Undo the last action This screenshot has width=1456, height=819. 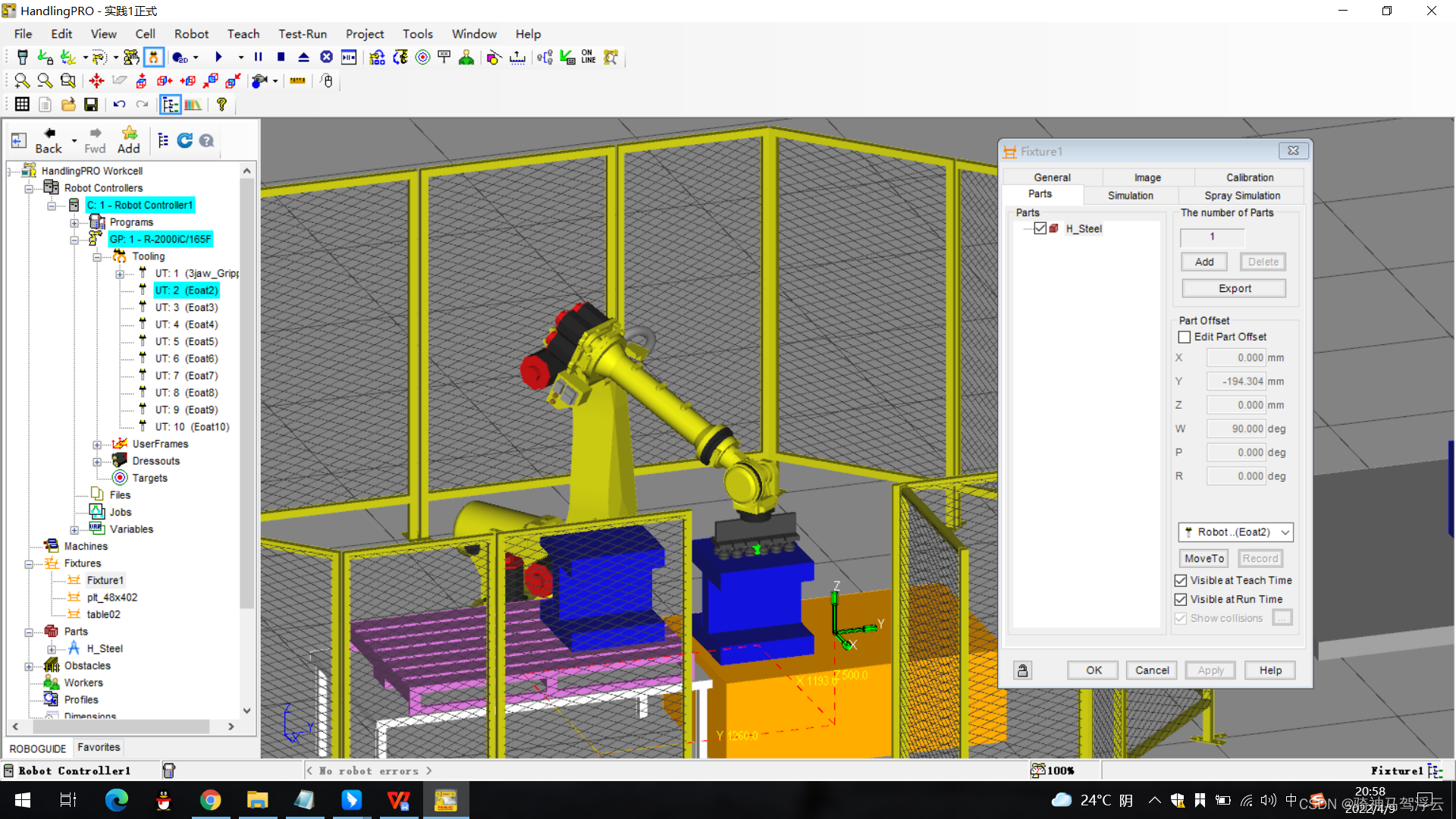119,105
